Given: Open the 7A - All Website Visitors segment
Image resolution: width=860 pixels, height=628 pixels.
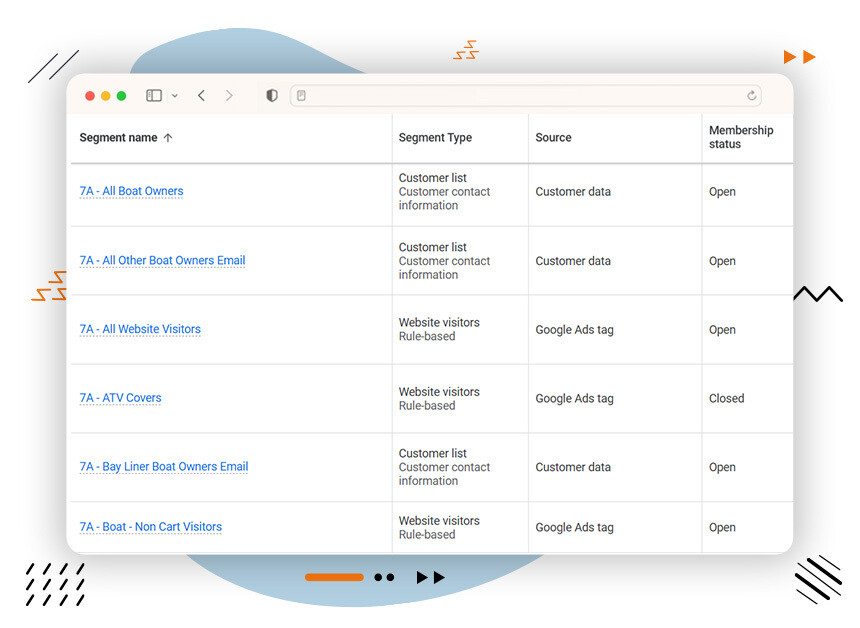Looking at the screenshot, I should click(140, 329).
